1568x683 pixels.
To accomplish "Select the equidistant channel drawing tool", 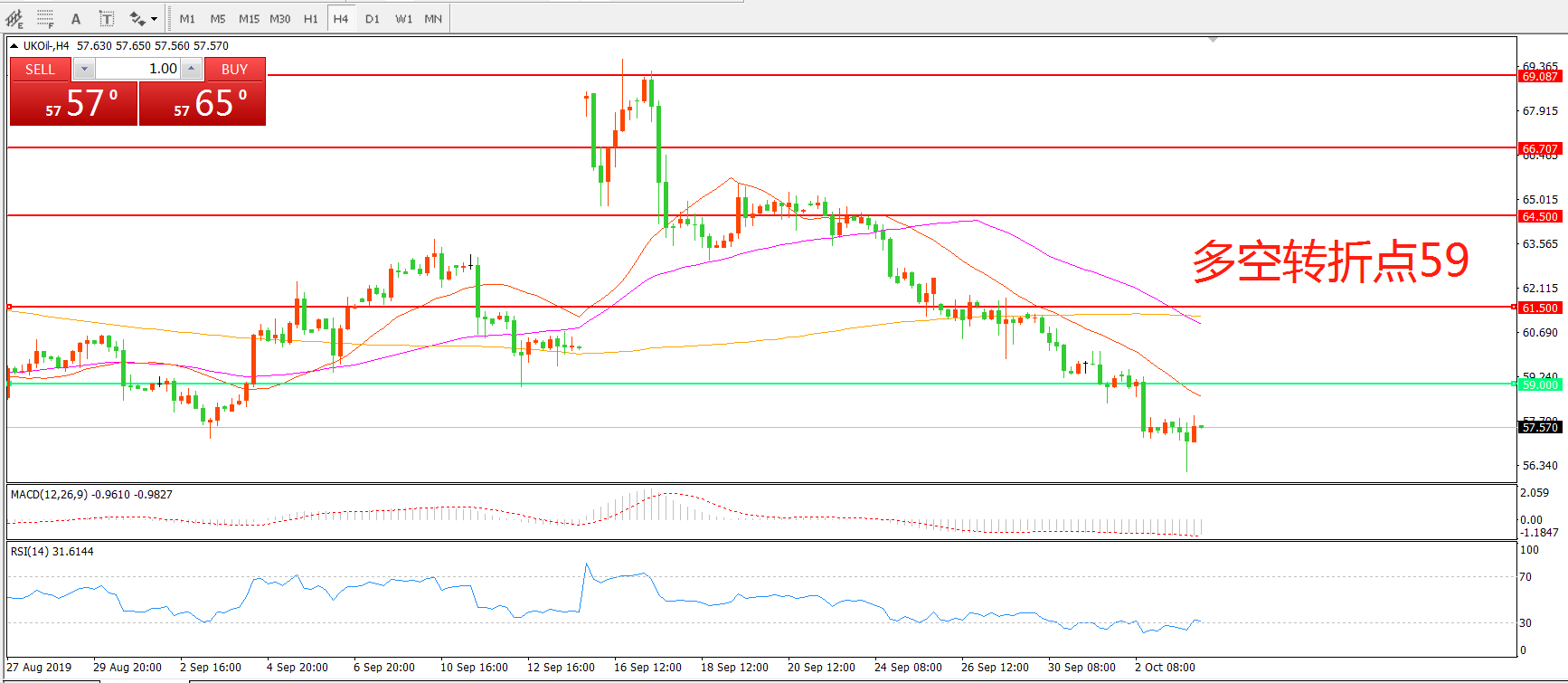I will click(14, 18).
